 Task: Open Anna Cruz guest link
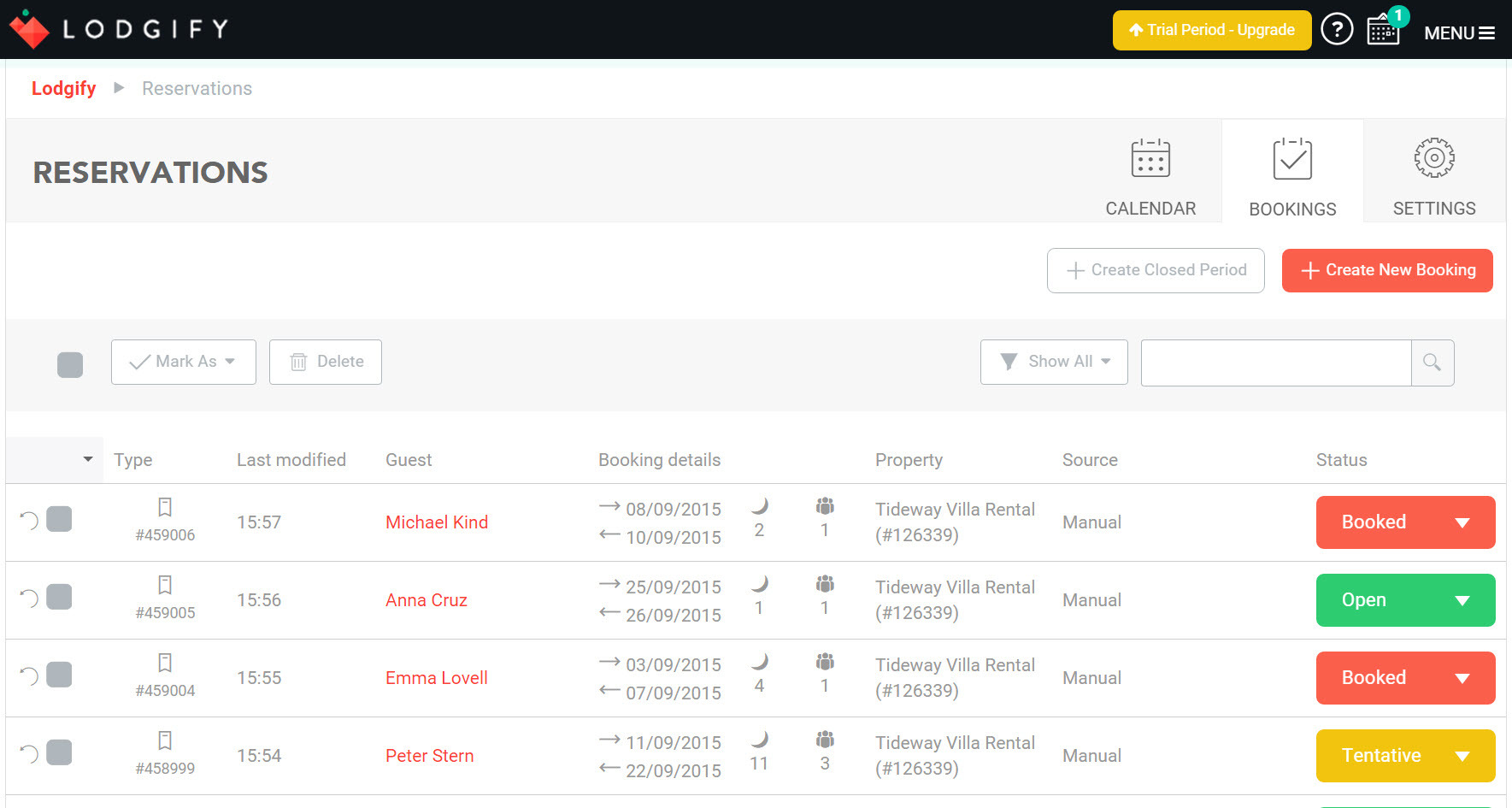point(427,600)
